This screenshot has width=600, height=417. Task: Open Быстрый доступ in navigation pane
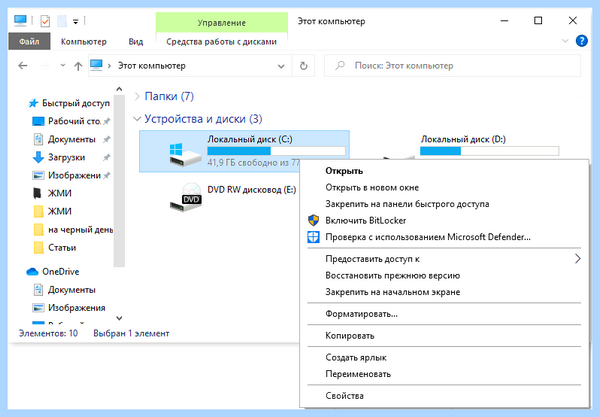tap(76, 103)
